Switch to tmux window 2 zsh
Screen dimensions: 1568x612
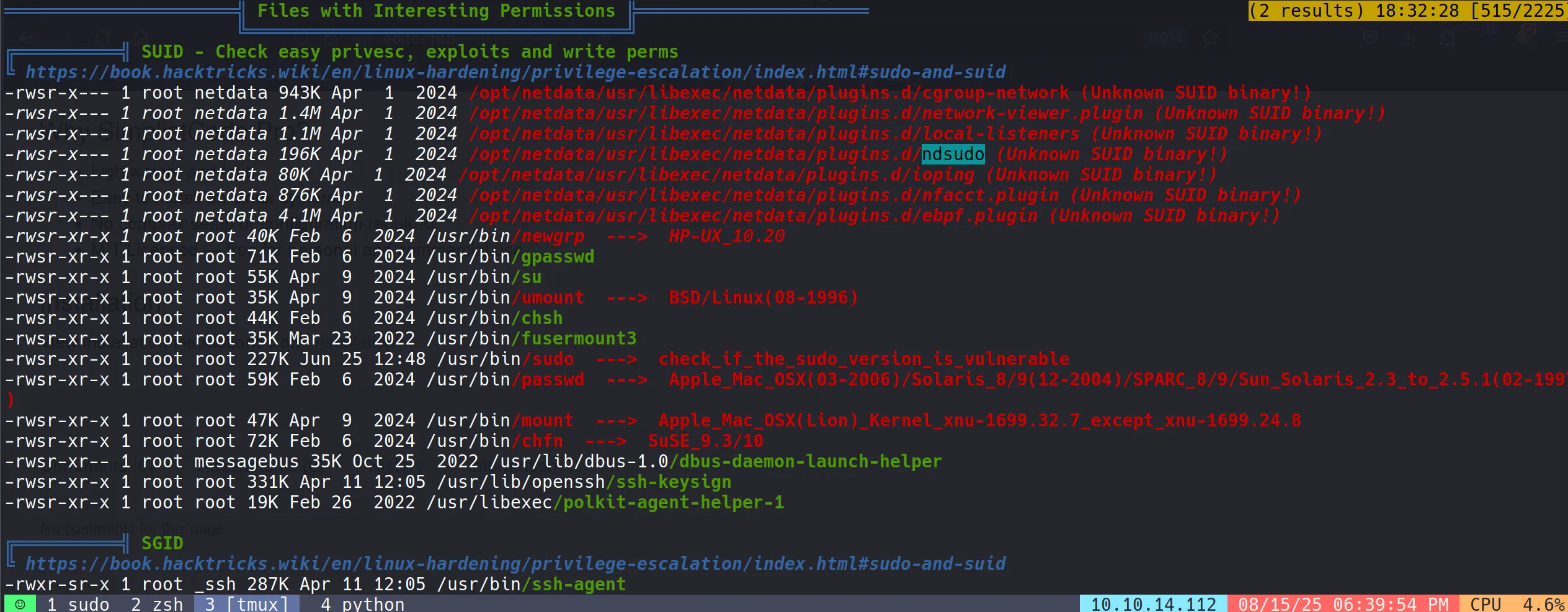tap(157, 604)
